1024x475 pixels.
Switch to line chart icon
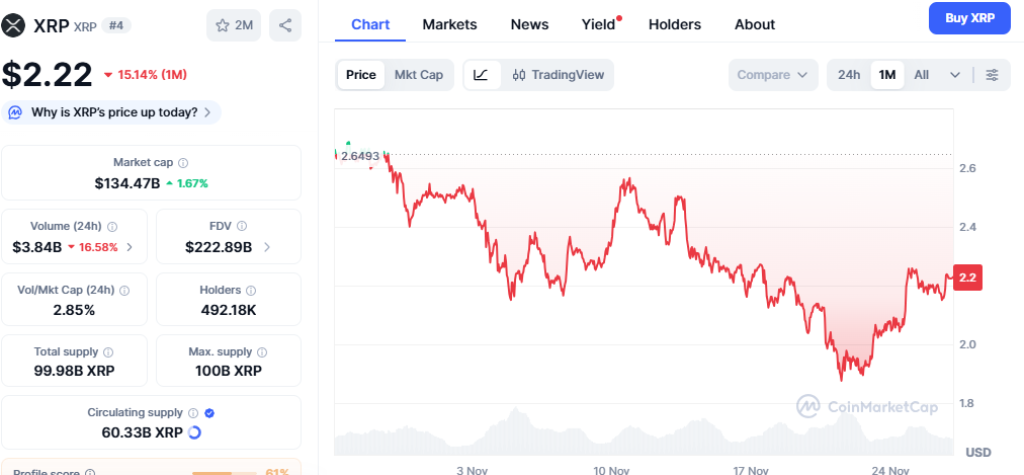[x=481, y=75]
